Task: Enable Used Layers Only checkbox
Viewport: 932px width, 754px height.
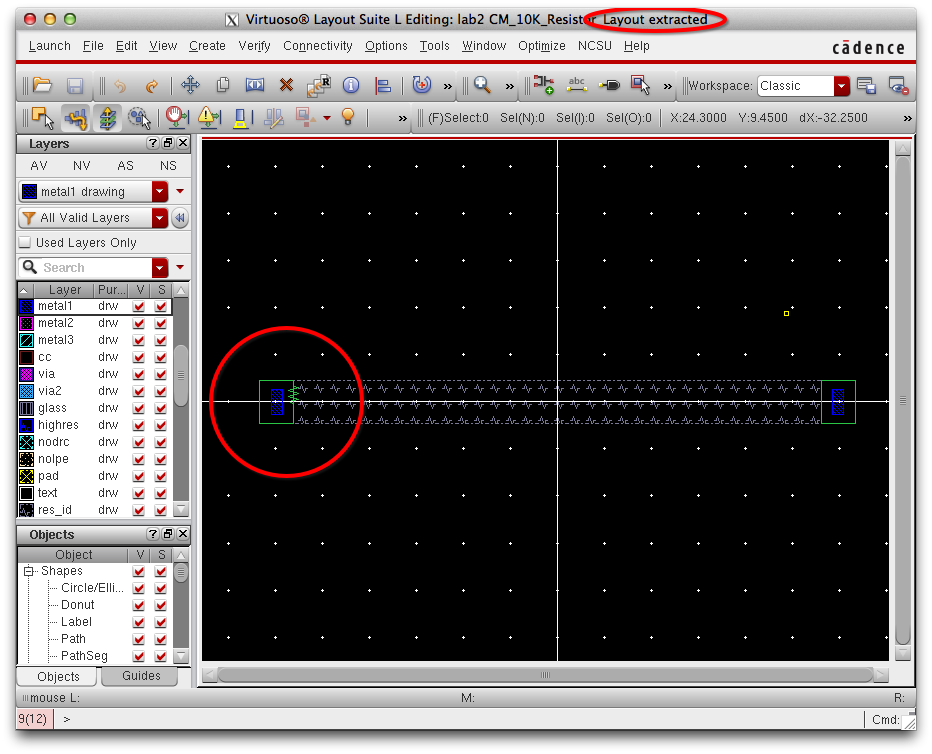Action: click(x=26, y=243)
